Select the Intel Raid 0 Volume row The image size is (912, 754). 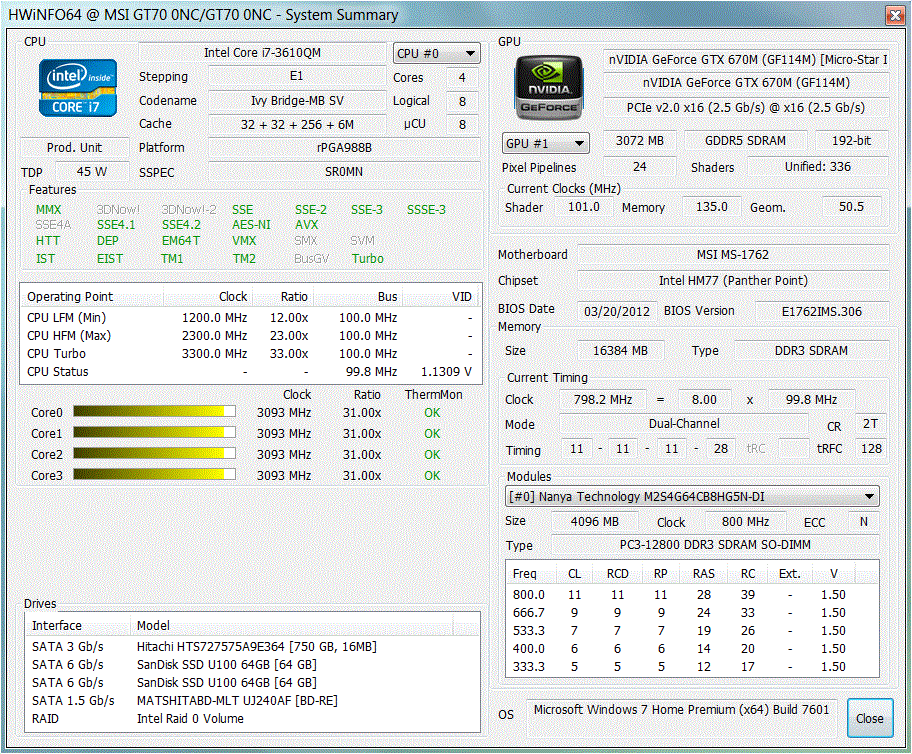point(252,719)
